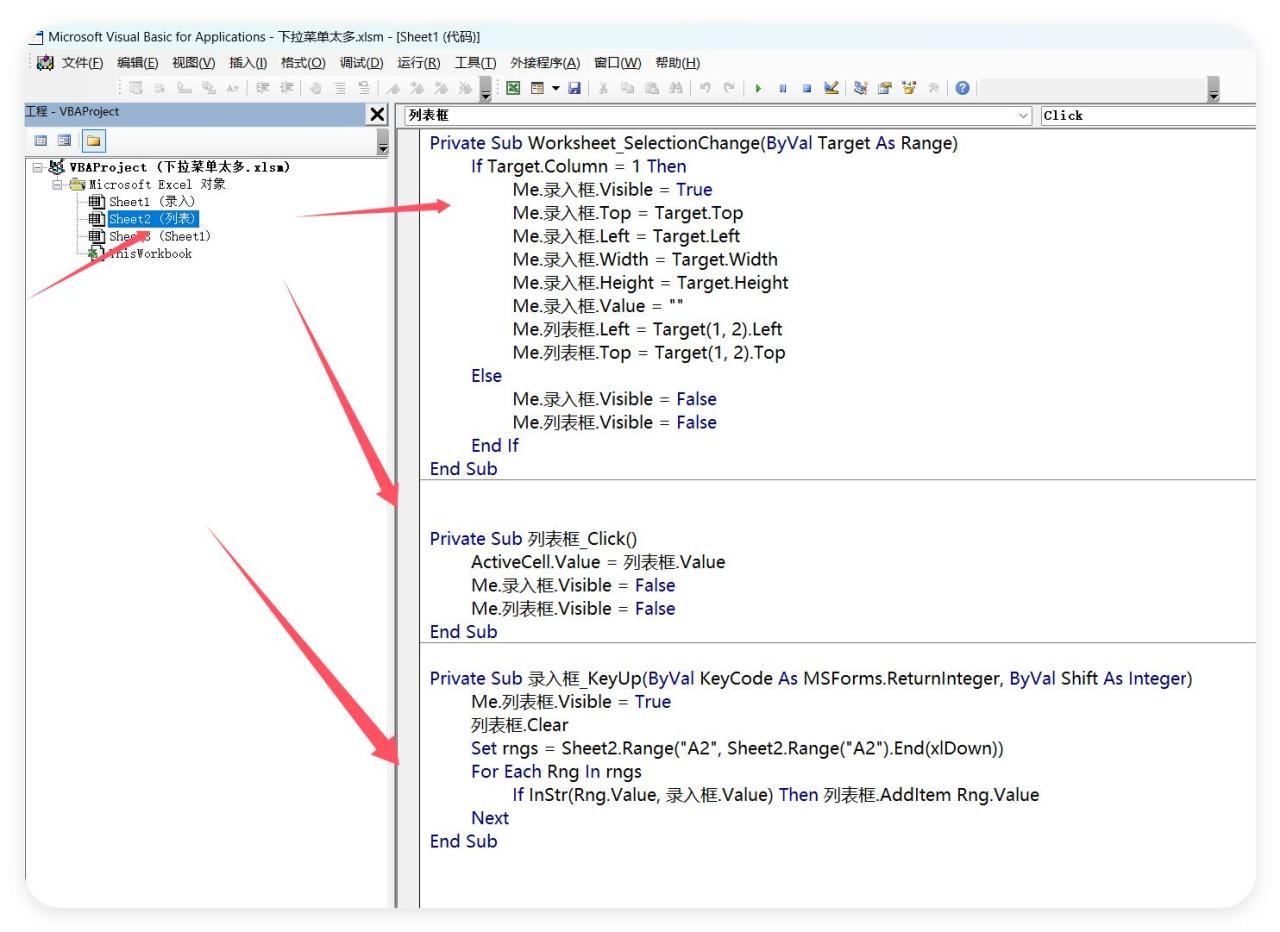Toggle bookmark with the flag icon
Image resolution: width=1280 pixels, height=932 pixels.
pos(393,88)
